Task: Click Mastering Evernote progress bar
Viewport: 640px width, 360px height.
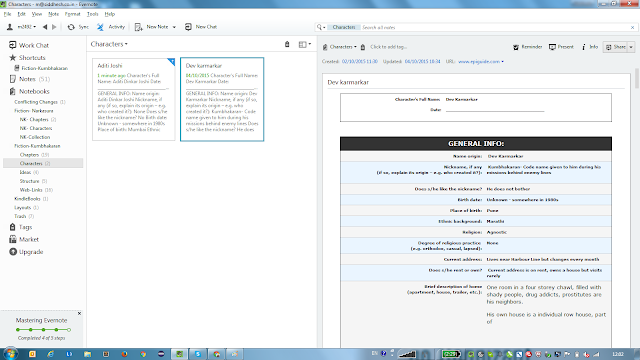Action: click(43, 329)
